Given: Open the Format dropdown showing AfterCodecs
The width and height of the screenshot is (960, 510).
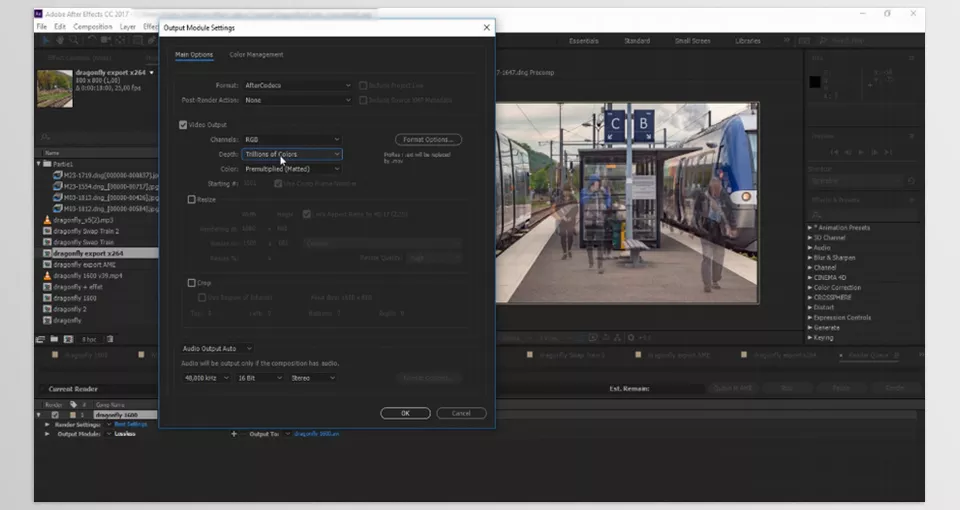Looking at the screenshot, I should (x=298, y=86).
